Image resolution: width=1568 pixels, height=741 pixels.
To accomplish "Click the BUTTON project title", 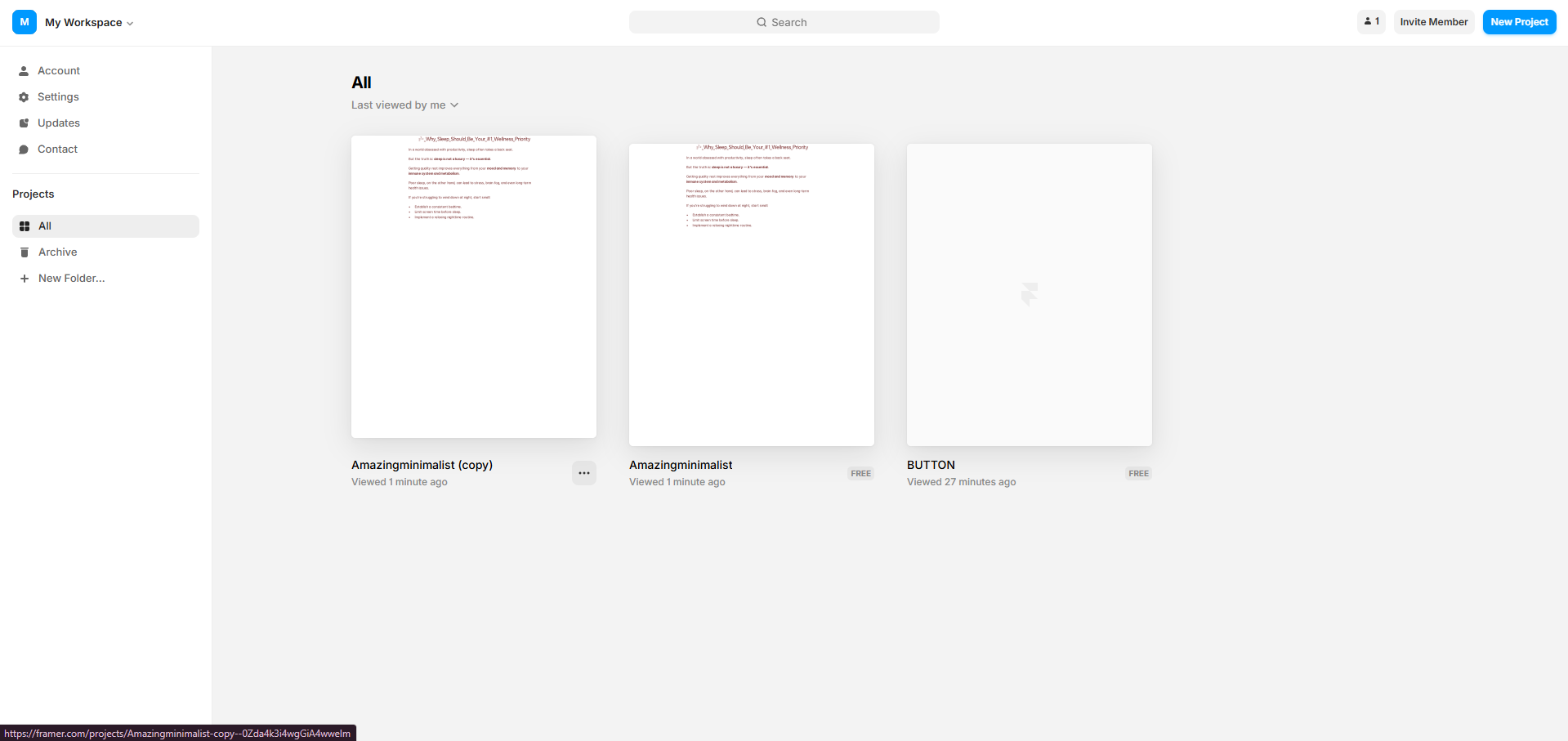I will 931,465.
